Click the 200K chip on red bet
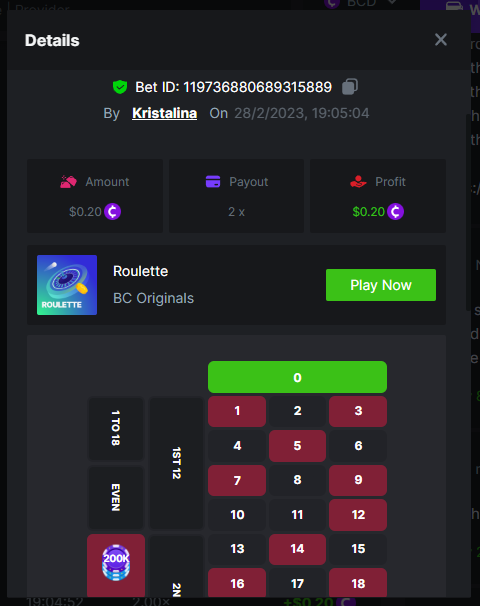480x606 pixels. point(116,562)
